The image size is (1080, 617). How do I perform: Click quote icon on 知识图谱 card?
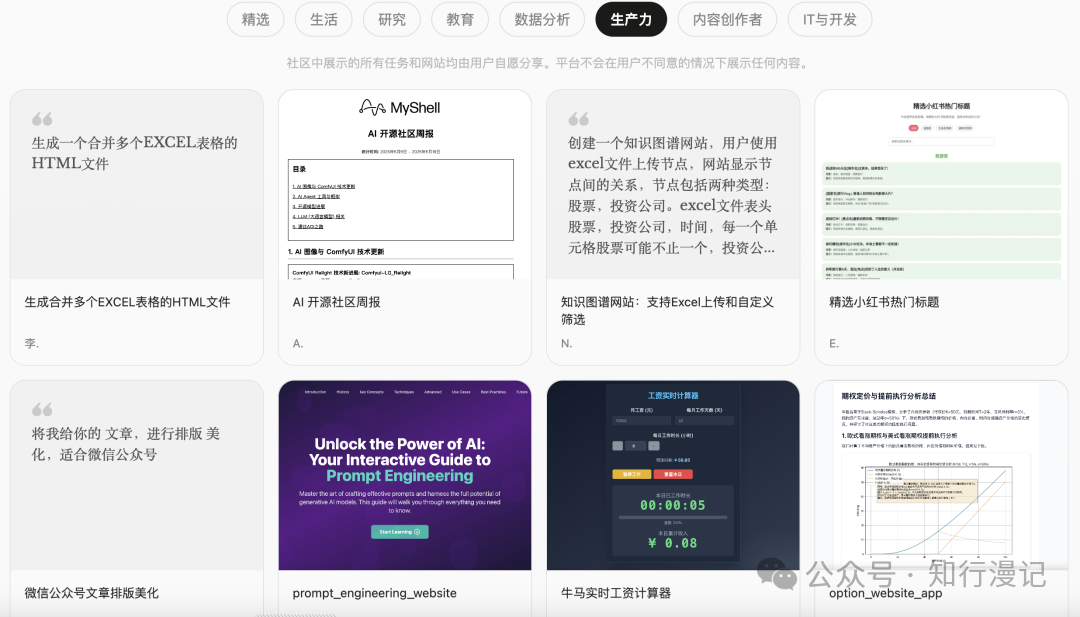[579, 119]
